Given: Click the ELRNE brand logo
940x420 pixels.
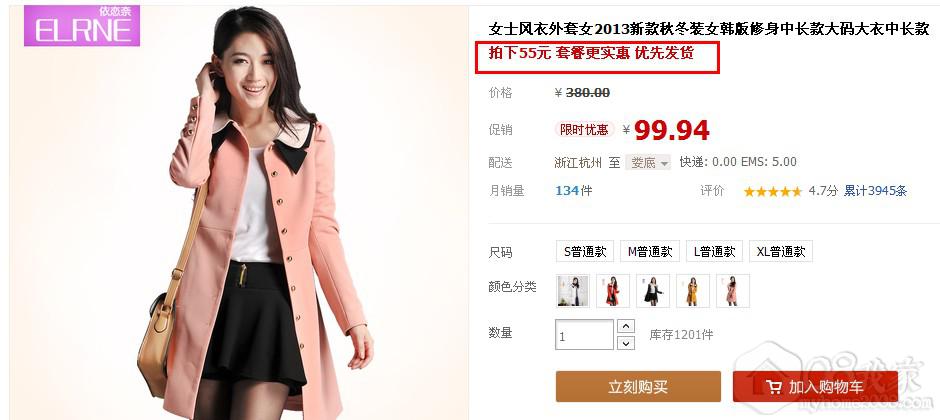Looking at the screenshot, I should pos(82,26).
